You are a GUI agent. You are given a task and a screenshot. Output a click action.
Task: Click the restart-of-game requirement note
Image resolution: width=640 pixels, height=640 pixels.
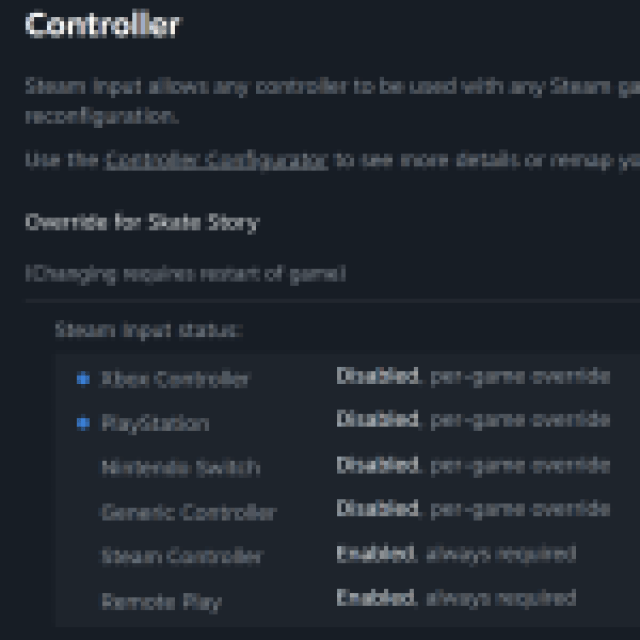pyautogui.click(x=185, y=273)
